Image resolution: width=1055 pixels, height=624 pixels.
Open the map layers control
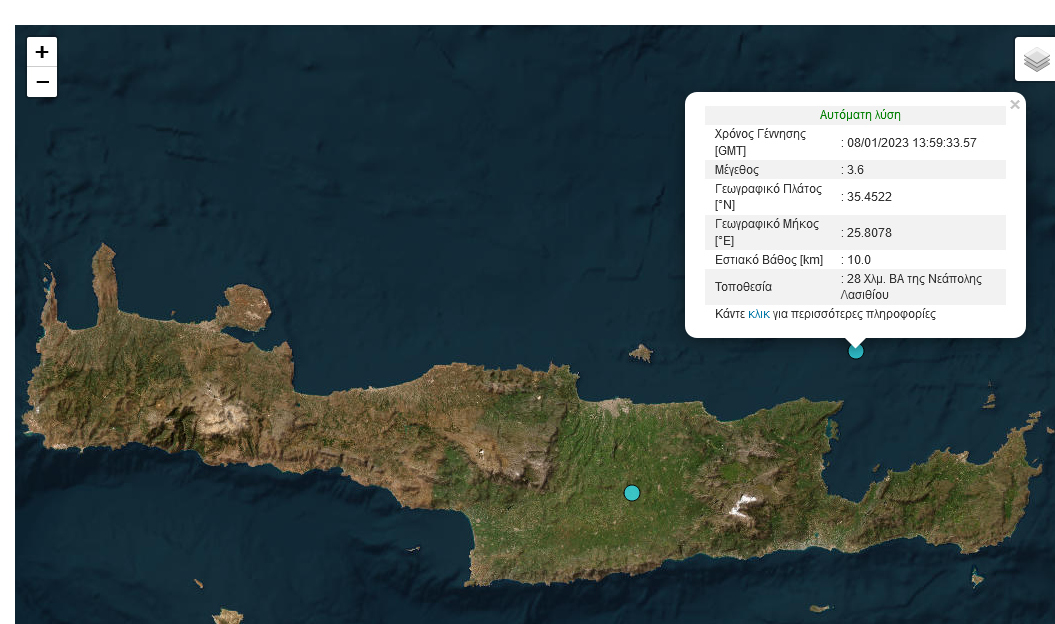pyautogui.click(x=1036, y=60)
